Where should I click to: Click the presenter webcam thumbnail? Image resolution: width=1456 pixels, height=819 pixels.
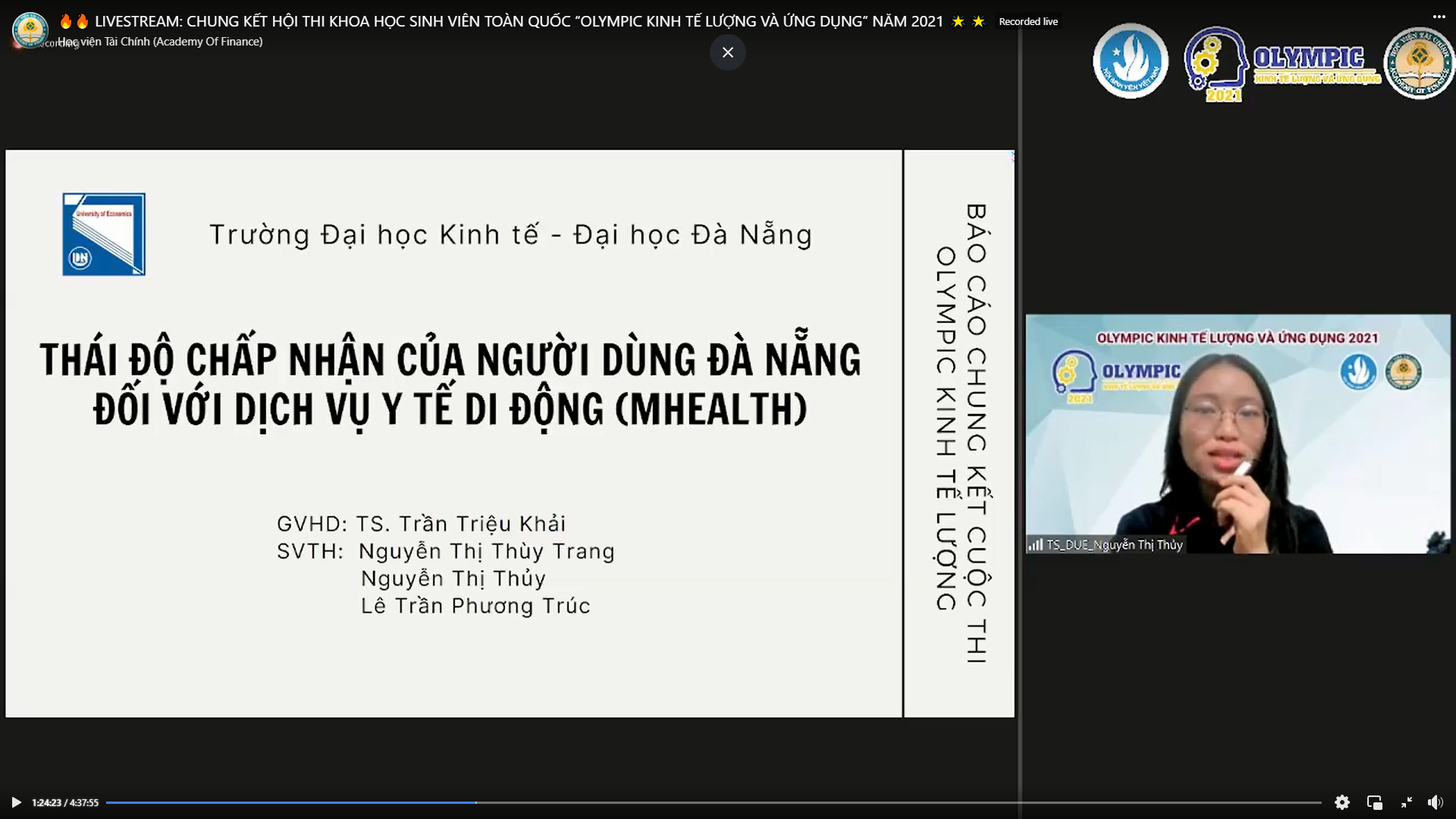[x=1238, y=434]
